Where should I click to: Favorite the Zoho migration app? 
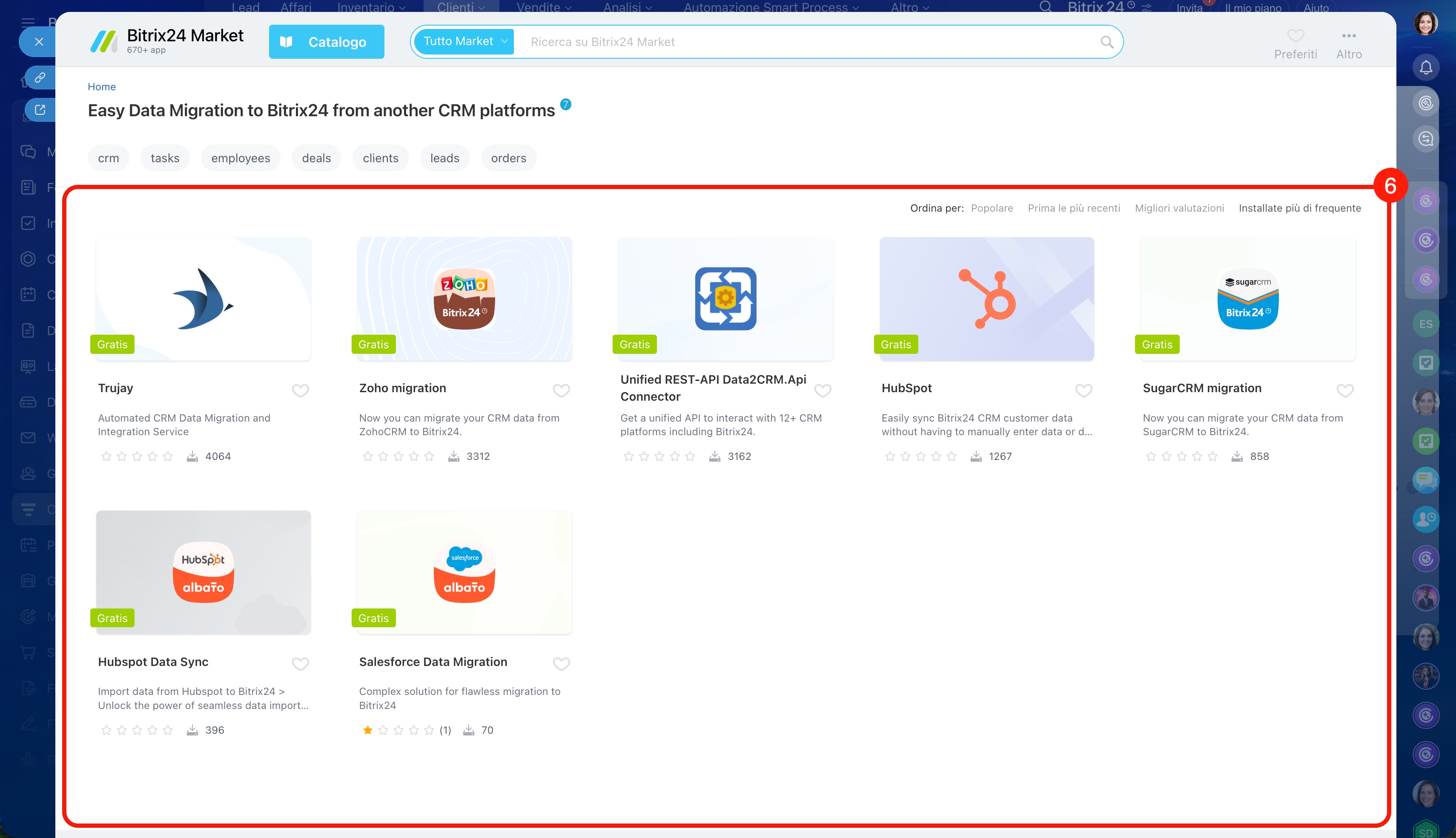tap(561, 390)
